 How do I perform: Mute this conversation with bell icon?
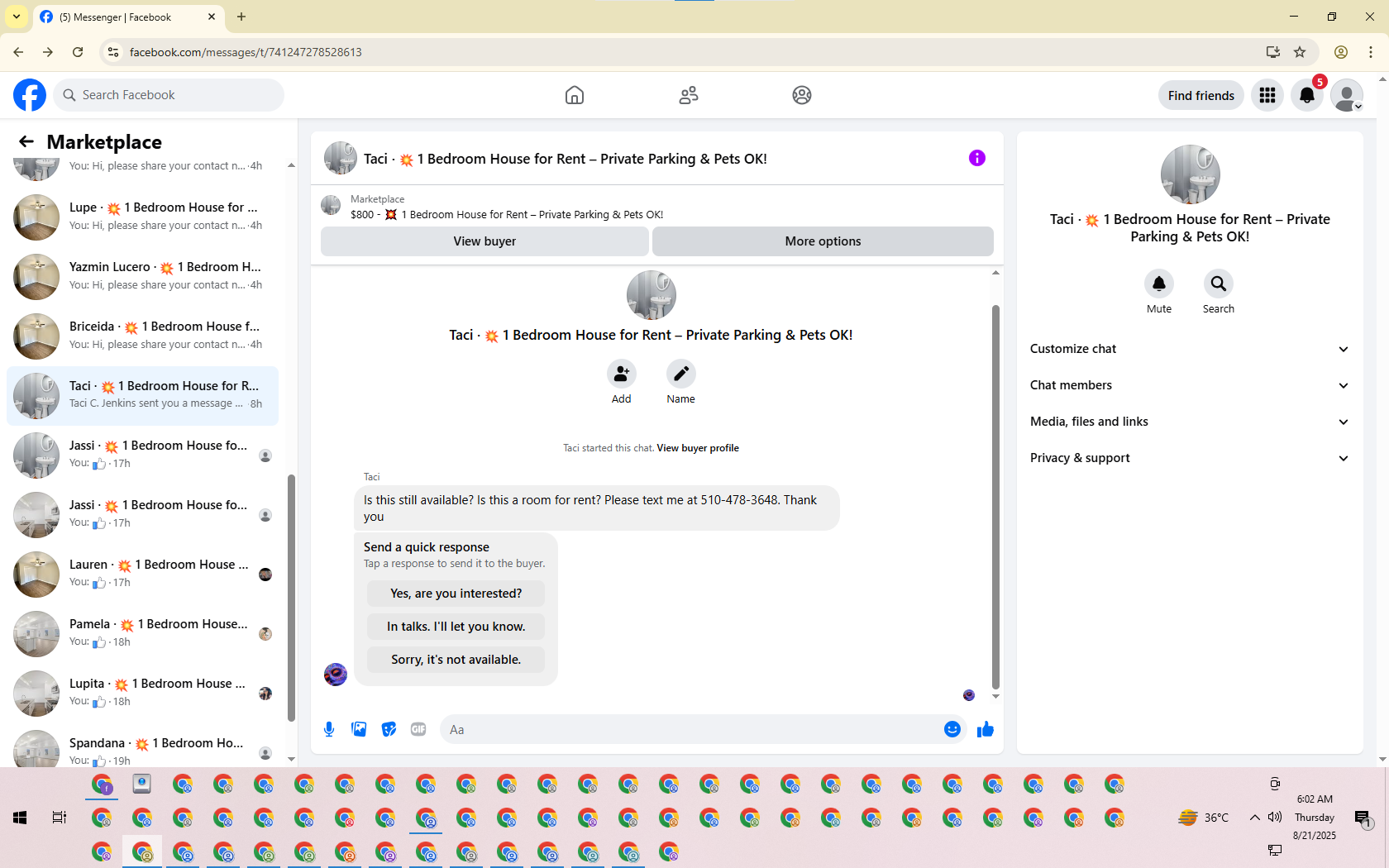pyautogui.click(x=1159, y=284)
